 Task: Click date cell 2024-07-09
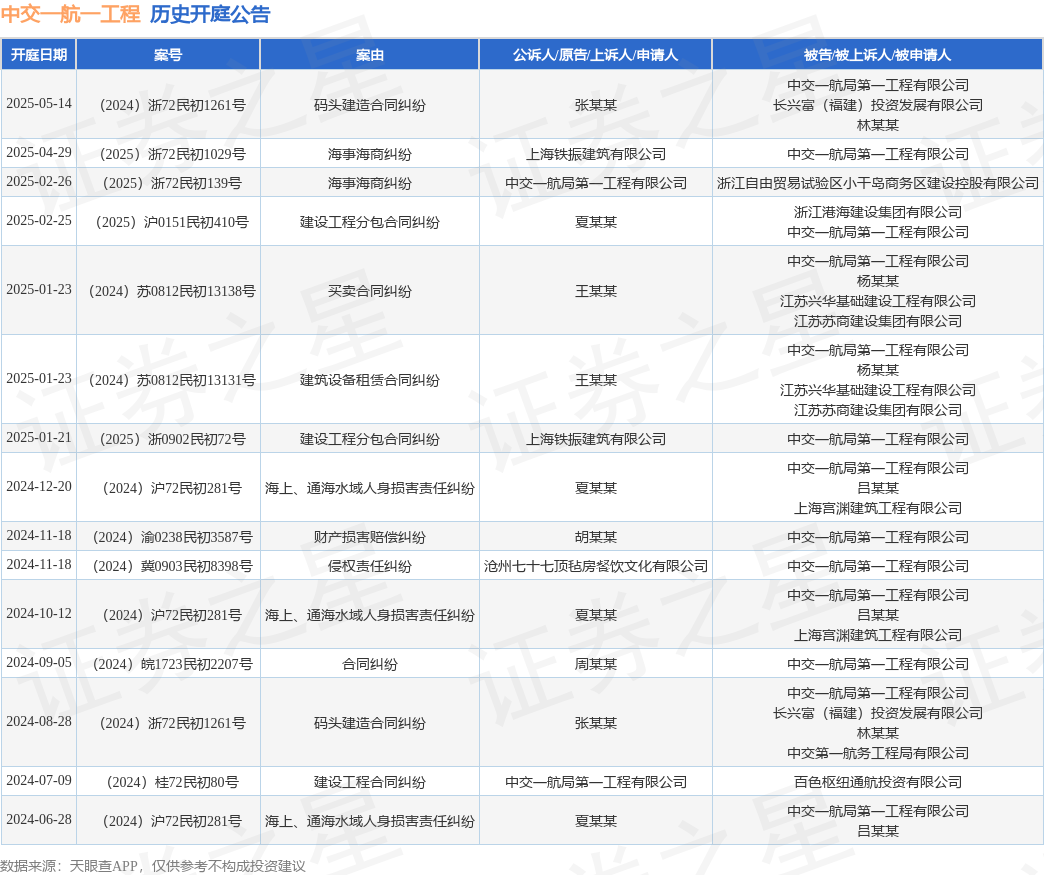point(39,780)
